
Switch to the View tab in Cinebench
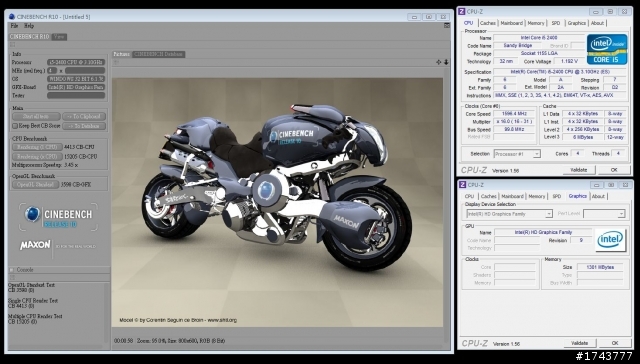(x=59, y=37)
